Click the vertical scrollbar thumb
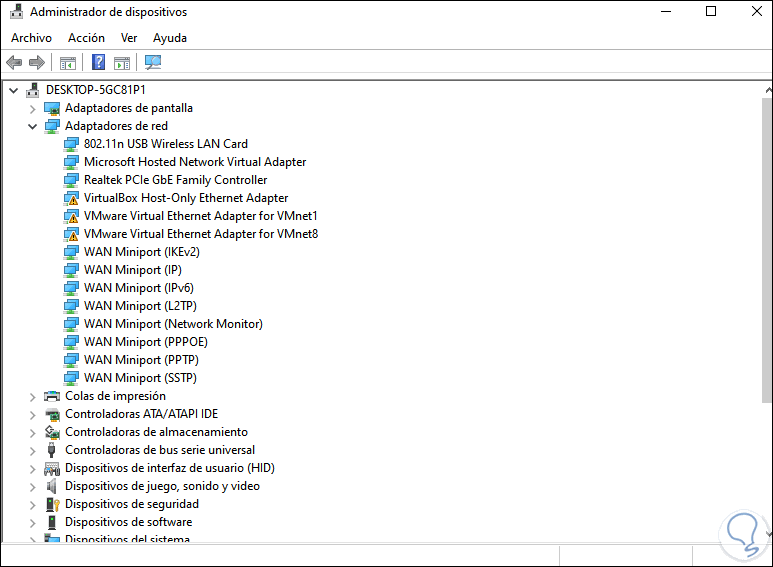Viewport: 773px width, 567px height. tap(767, 250)
